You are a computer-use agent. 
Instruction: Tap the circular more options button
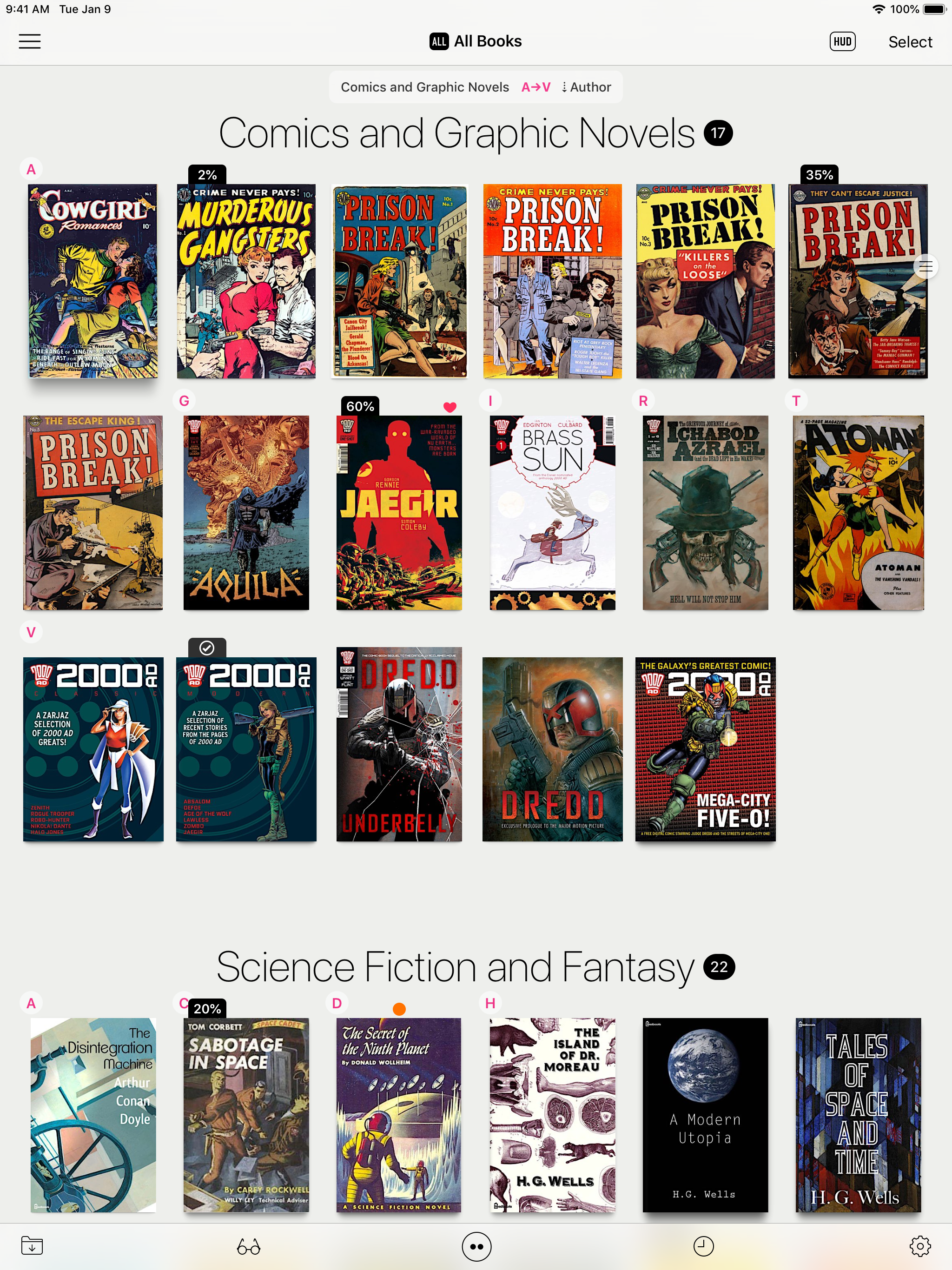[x=476, y=1246]
